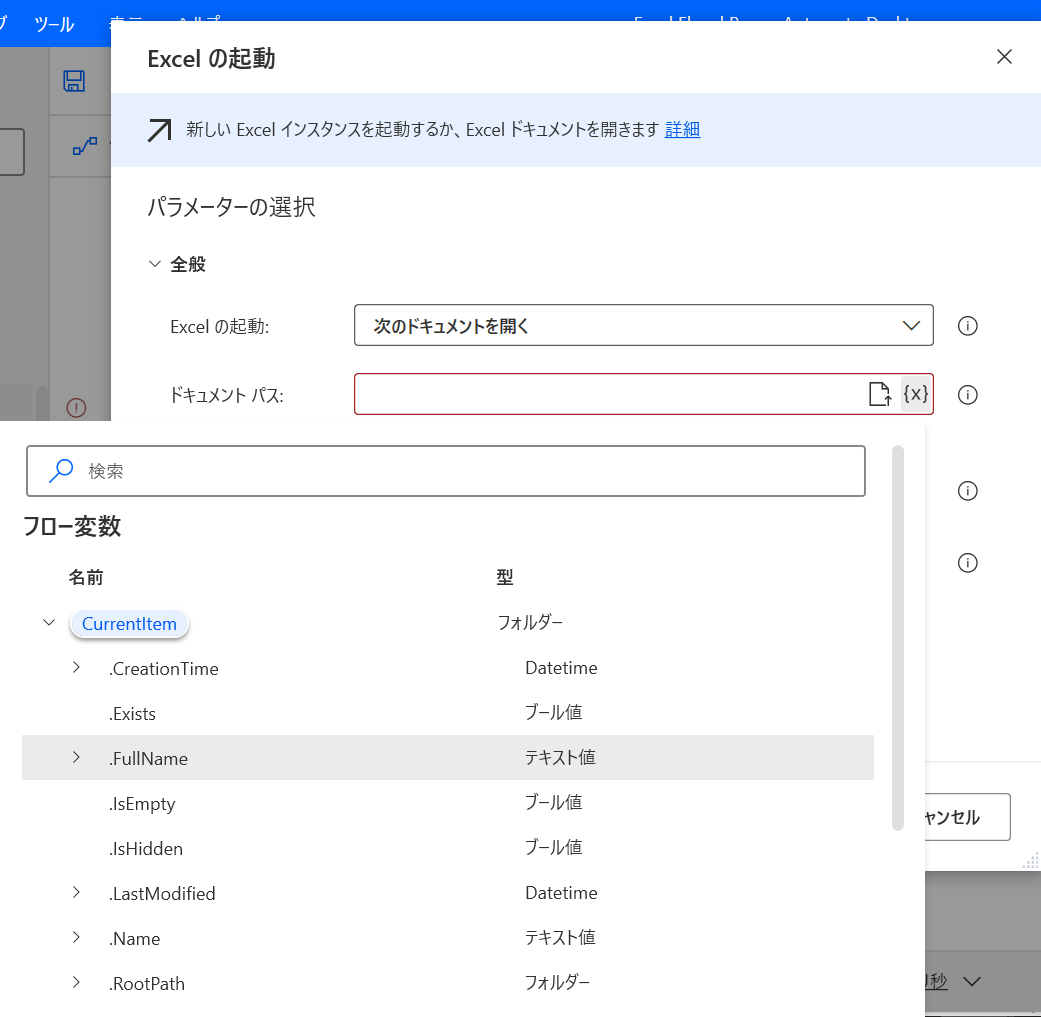The width and height of the screenshot is (1041, 1017).
Task: Select the .Name property name
Action: (x=134, y=939)
